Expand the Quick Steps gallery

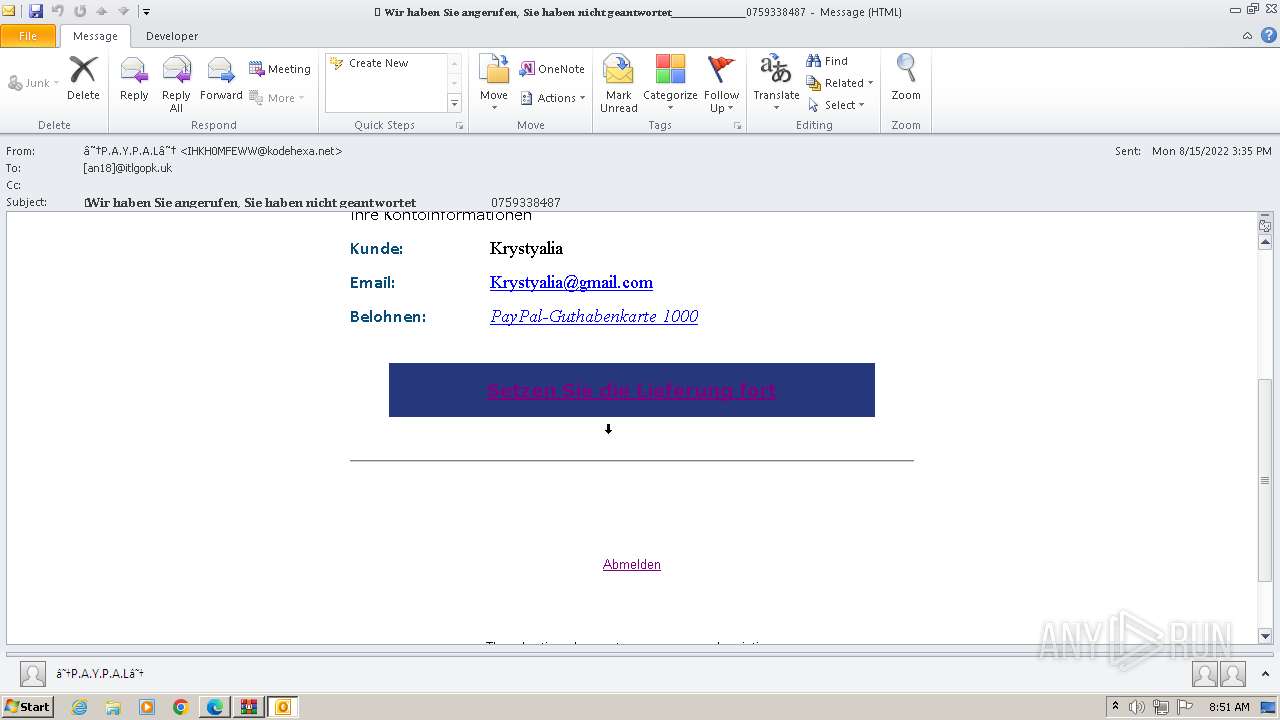[454, 104]
